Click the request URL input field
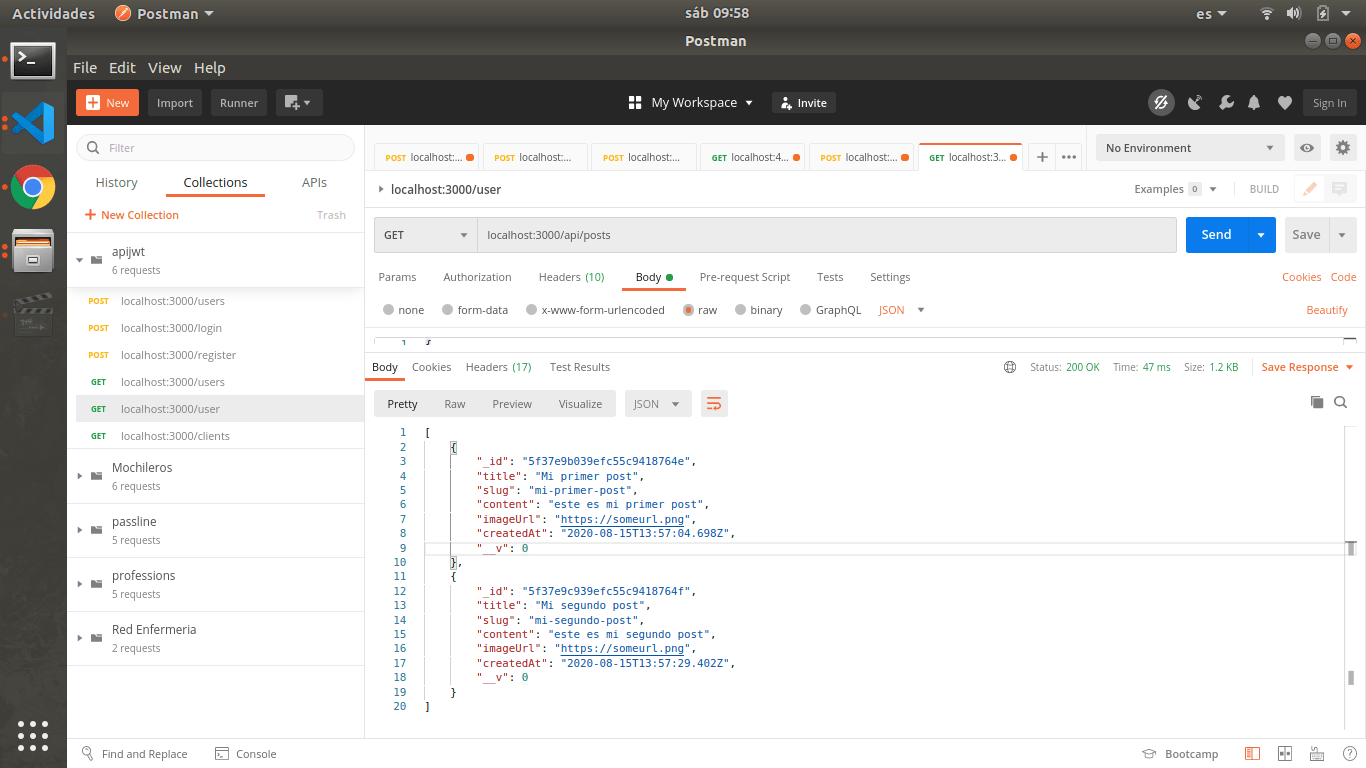Image resolution: width=1366 pixels, height=768 pixels. click(826, 235)
